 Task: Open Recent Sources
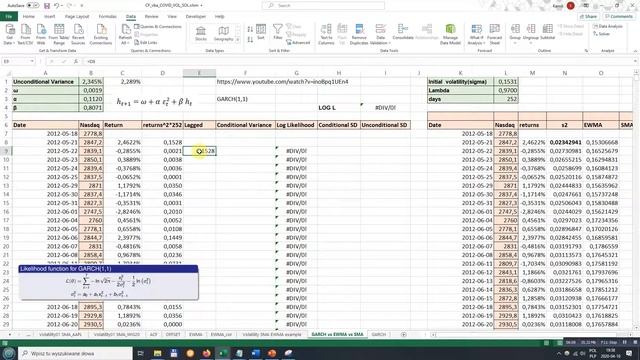(x=78, y=34)
